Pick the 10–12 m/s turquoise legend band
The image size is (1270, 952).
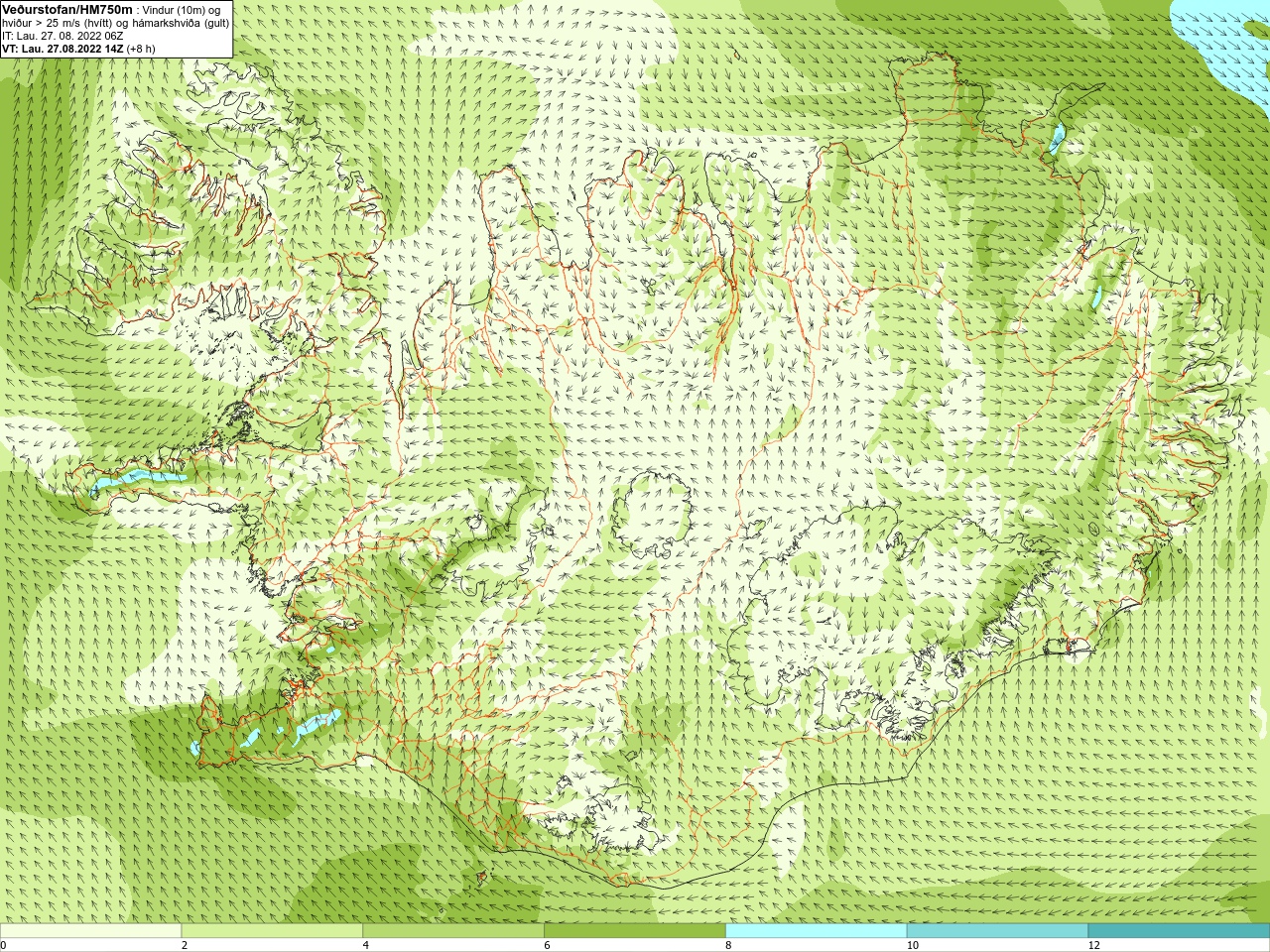pyautogui.click(x=997, y=931)
